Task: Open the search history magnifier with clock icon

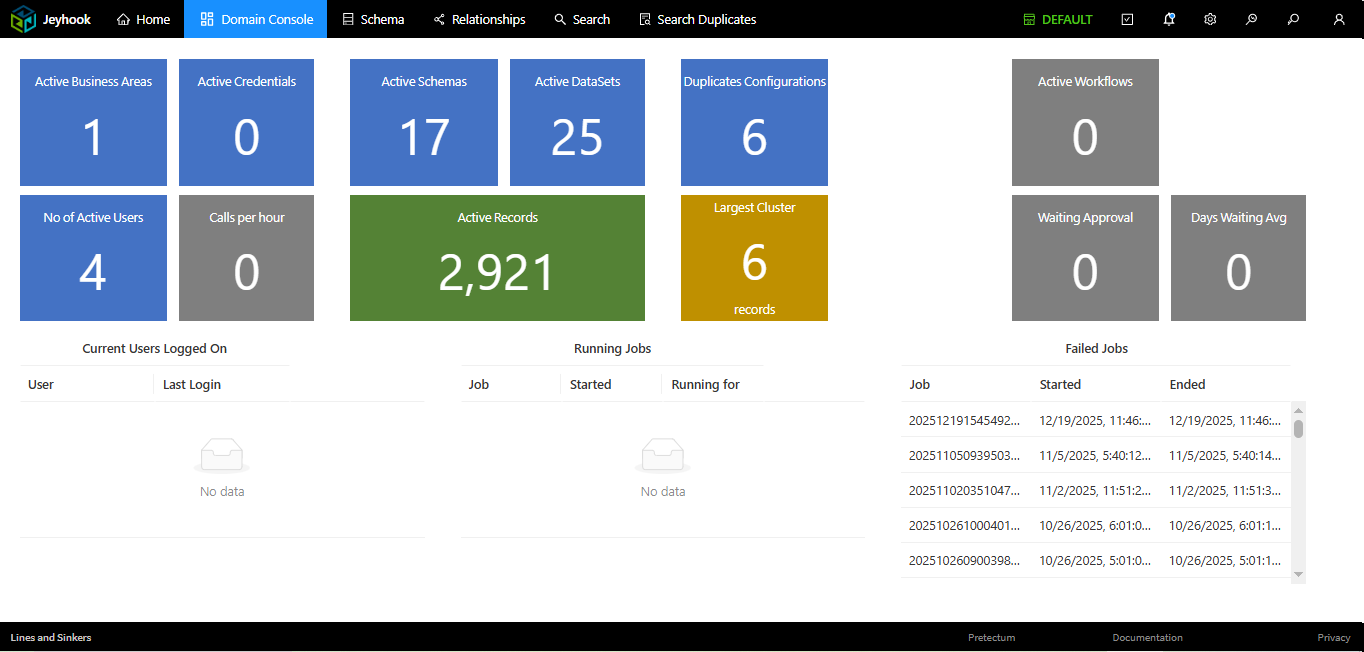Action: (1251, 18)
